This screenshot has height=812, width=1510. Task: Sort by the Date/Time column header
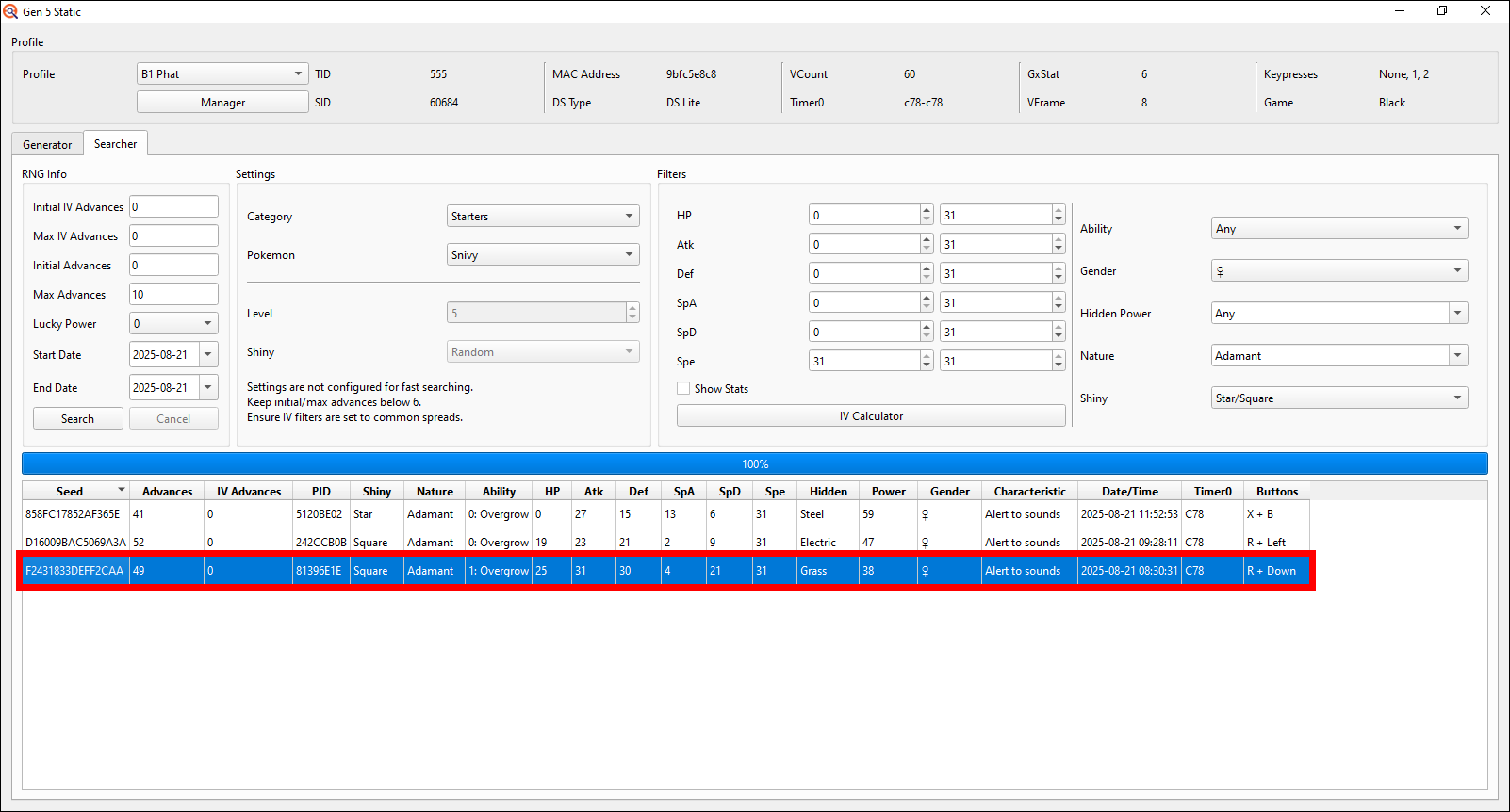point(1130,491)
